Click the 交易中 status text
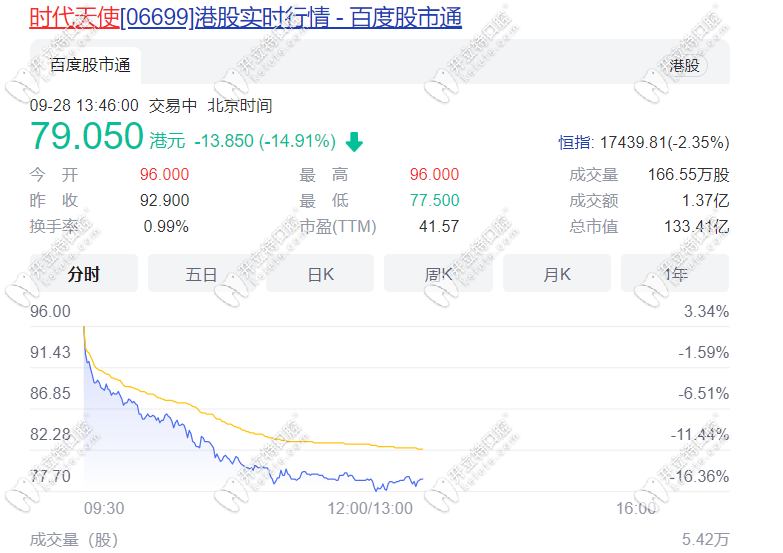Screen dimensions: 783x553 (173, 105)
